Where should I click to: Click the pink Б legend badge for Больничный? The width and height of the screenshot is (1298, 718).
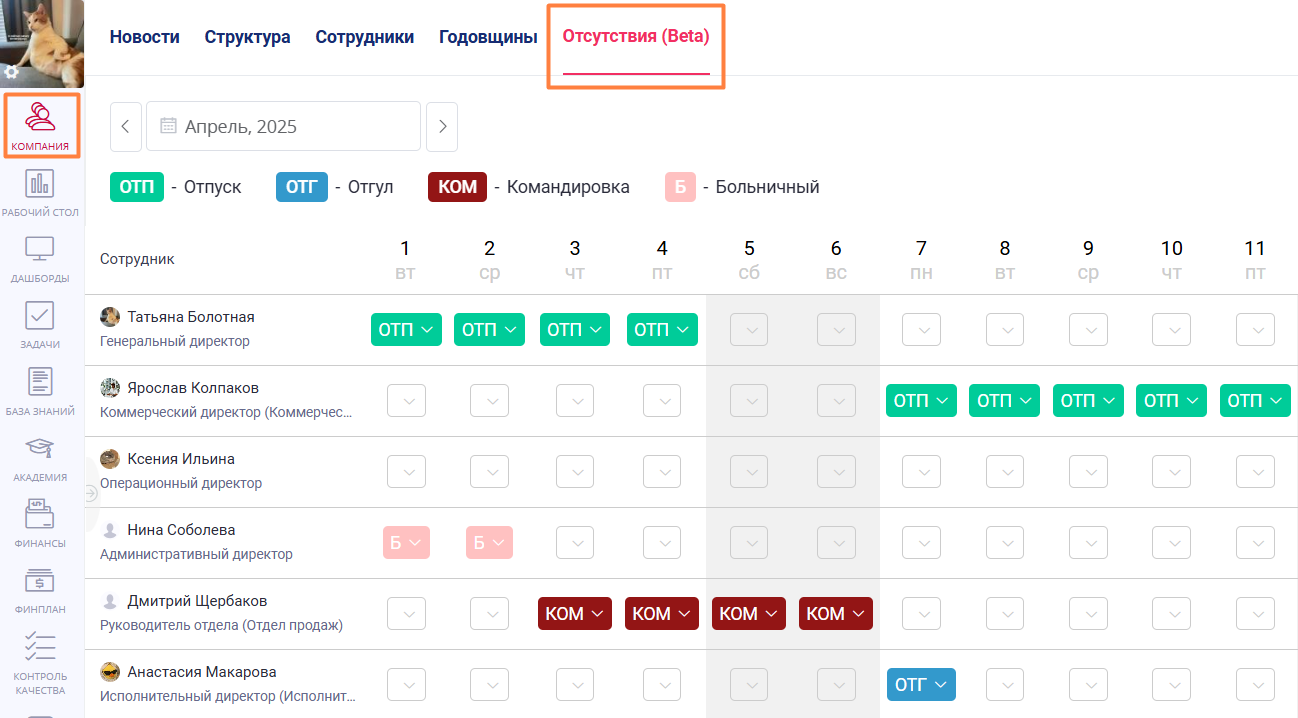680,186
